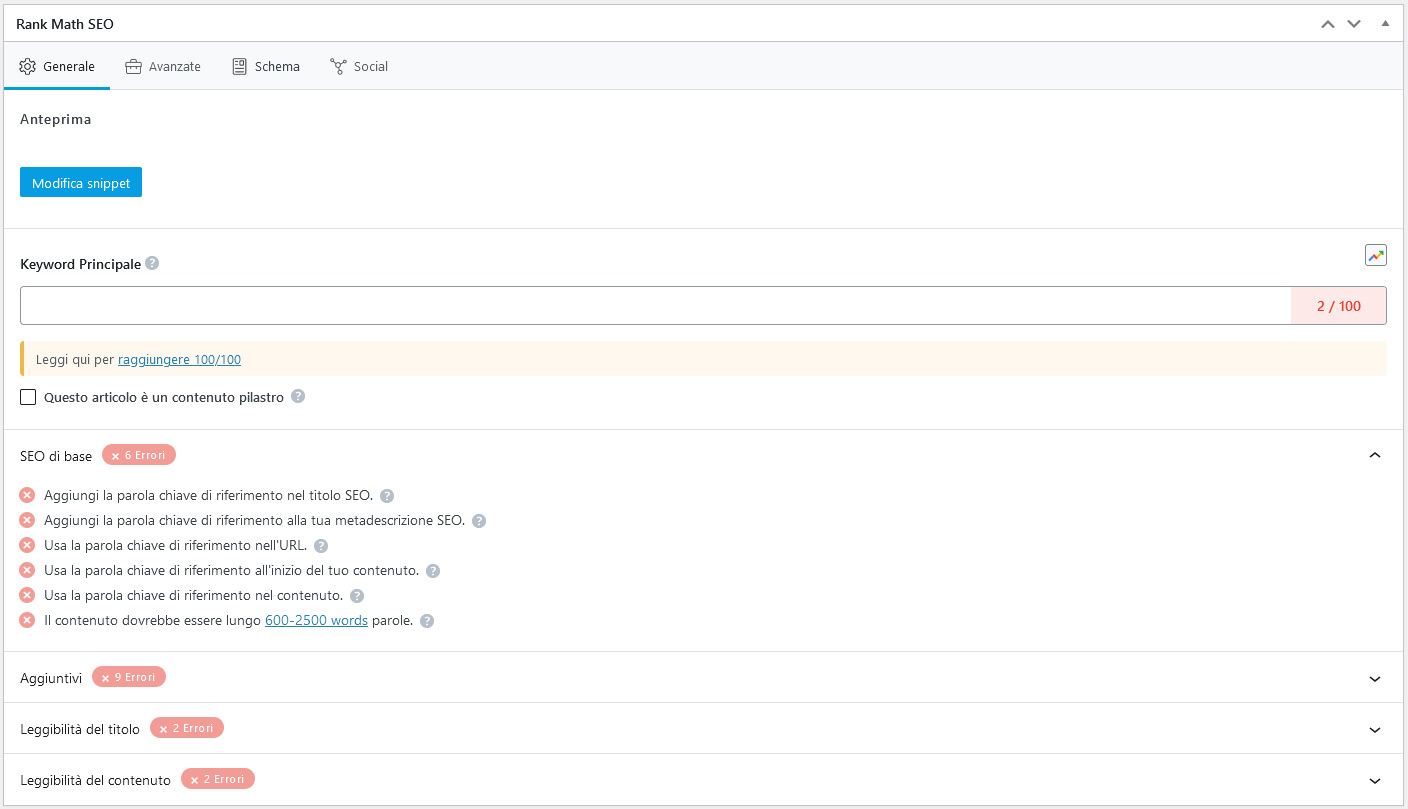Click the Modifica snippet button
This screenshot has width=1408, height=809.
[81, 182]
